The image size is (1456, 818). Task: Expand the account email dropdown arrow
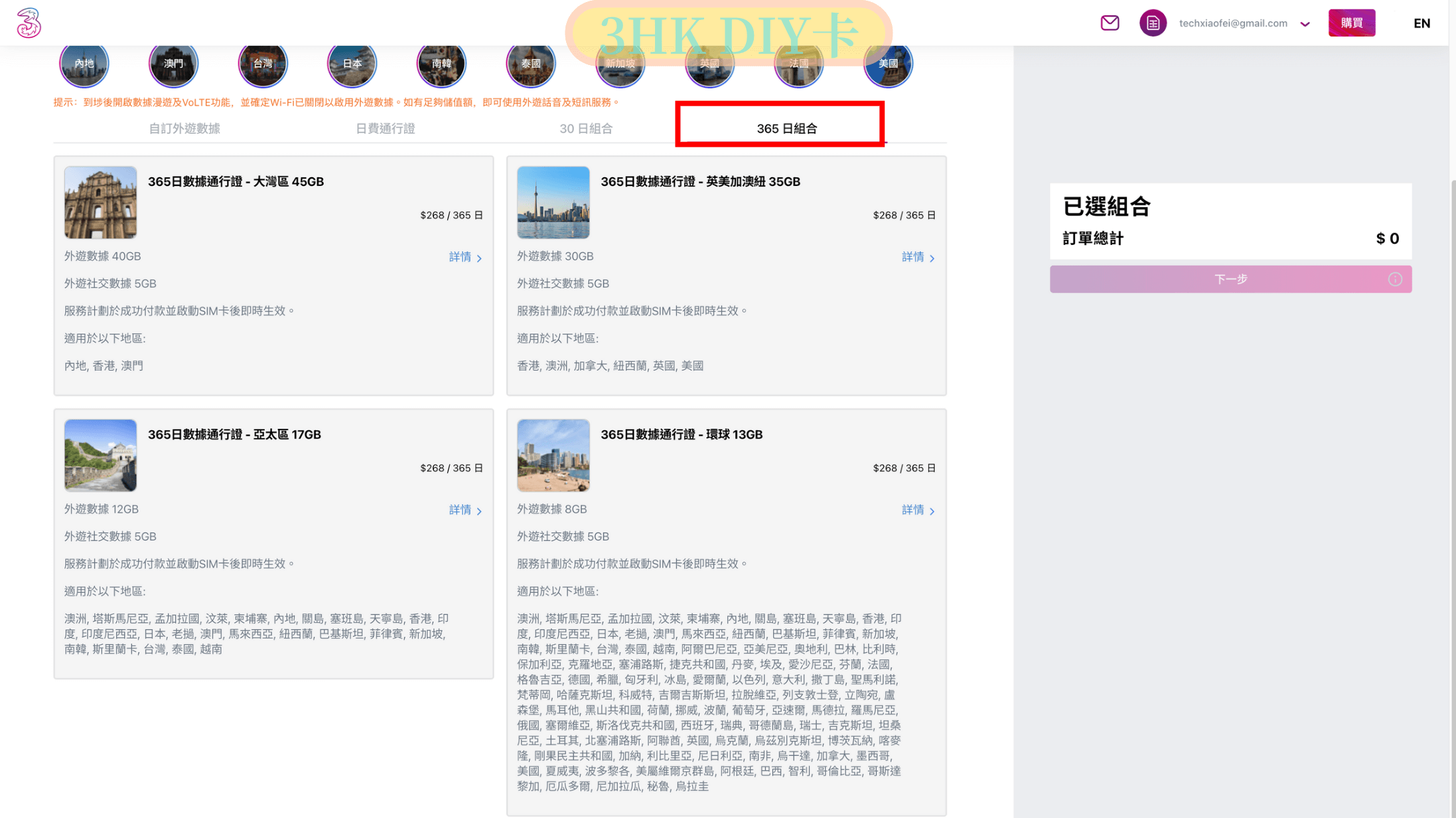1305,24
